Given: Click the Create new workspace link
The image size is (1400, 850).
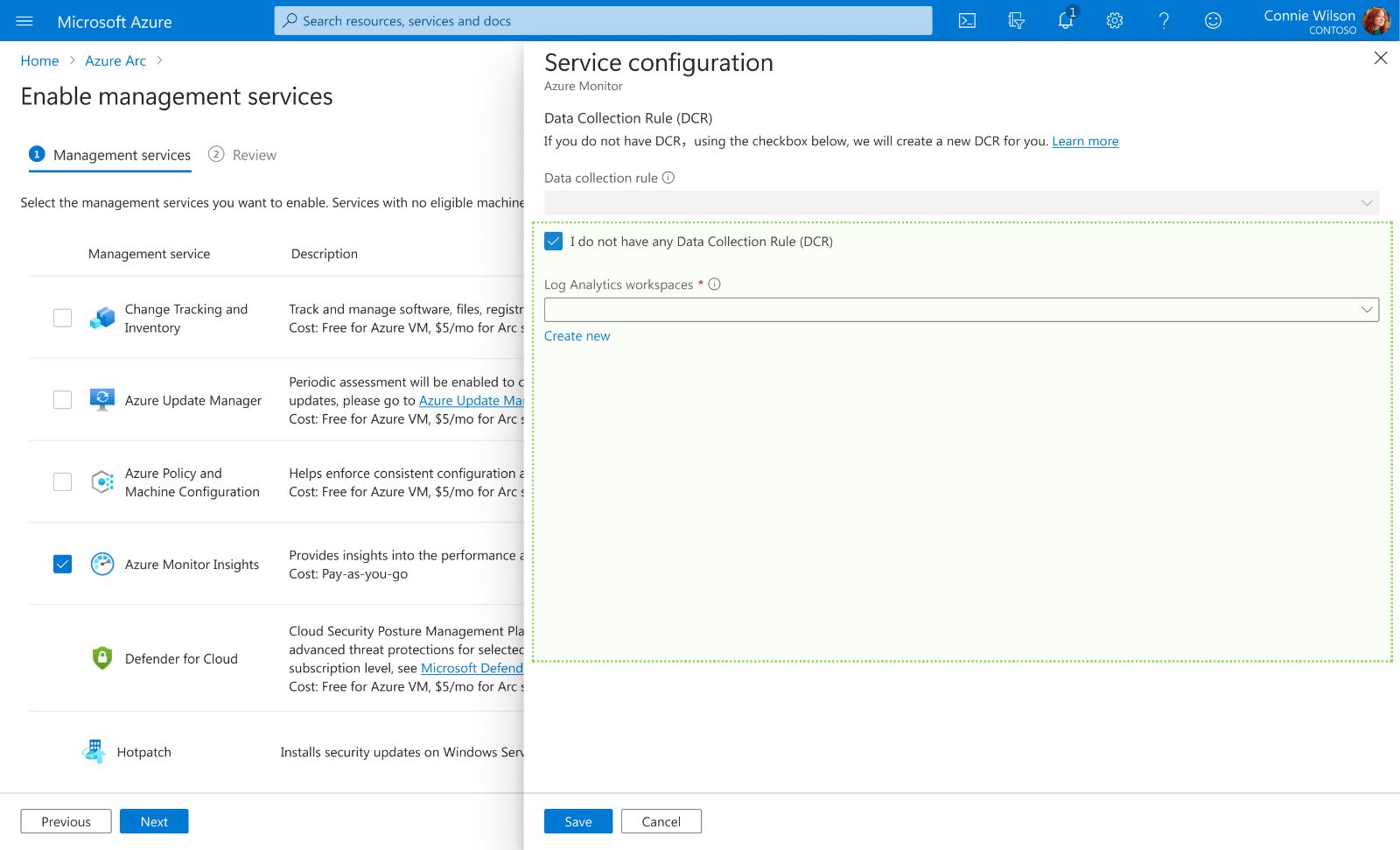Looking at the screenshot, I should [577, 336].
